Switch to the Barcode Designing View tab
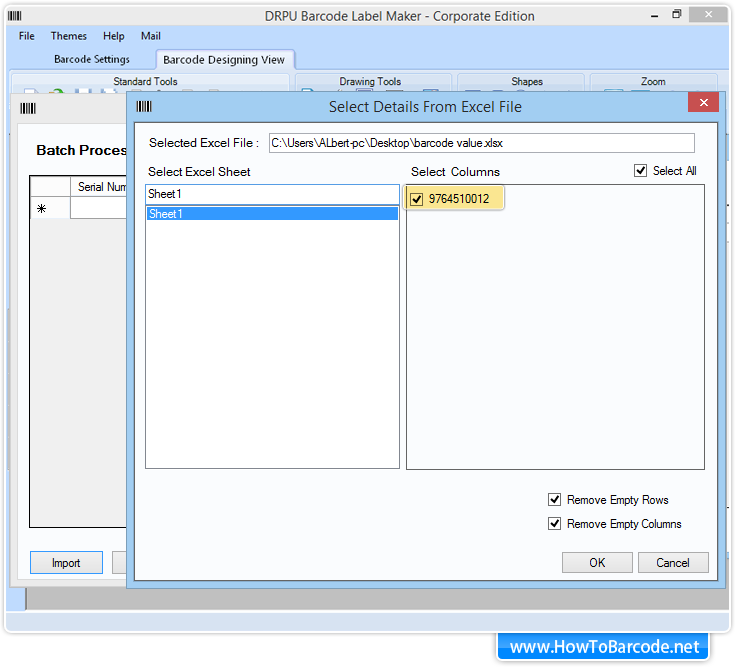 (224, 60)
